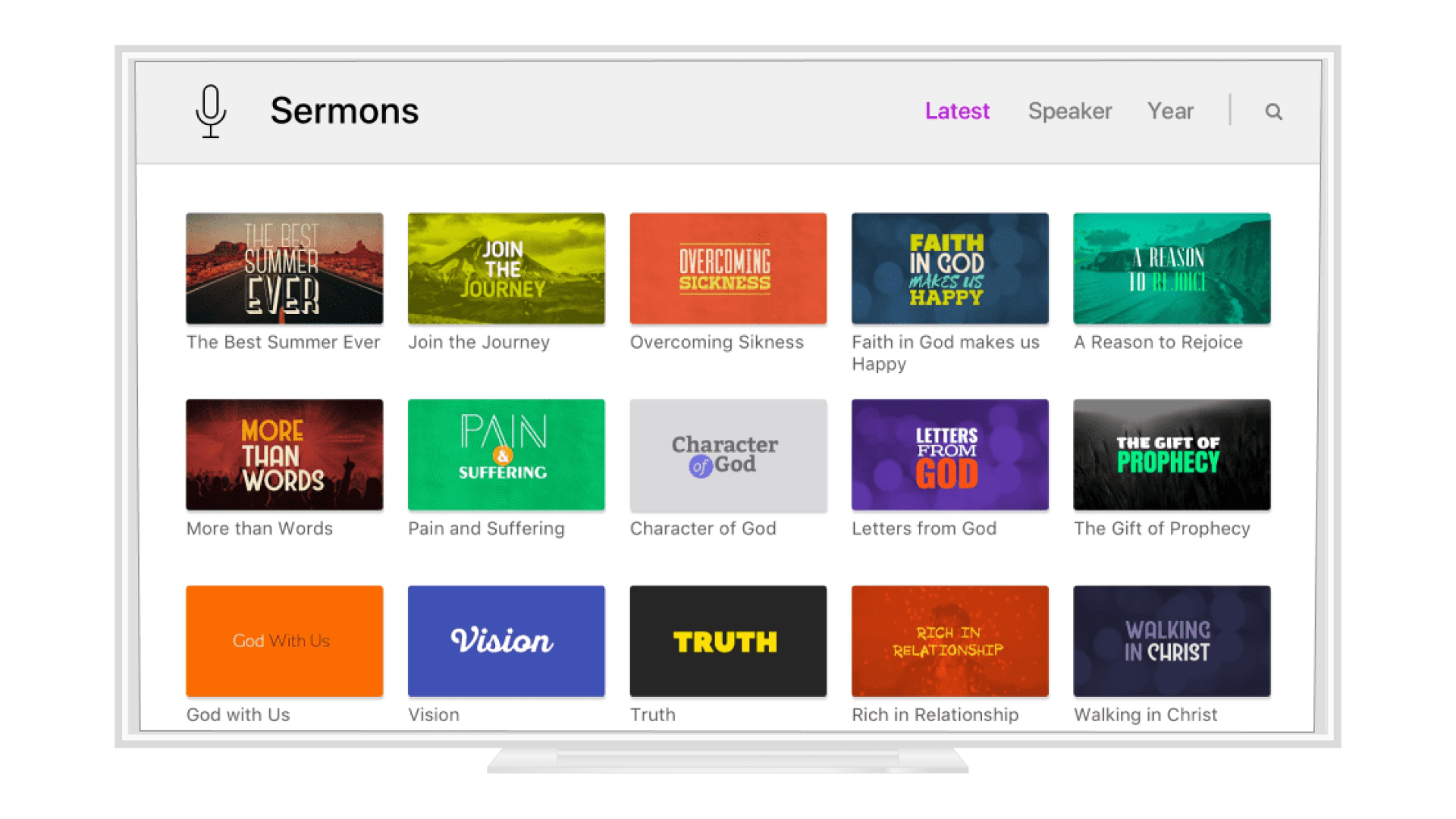Switch to the Year filter tab
The image size is (1456, 819).
point(1170,111)
